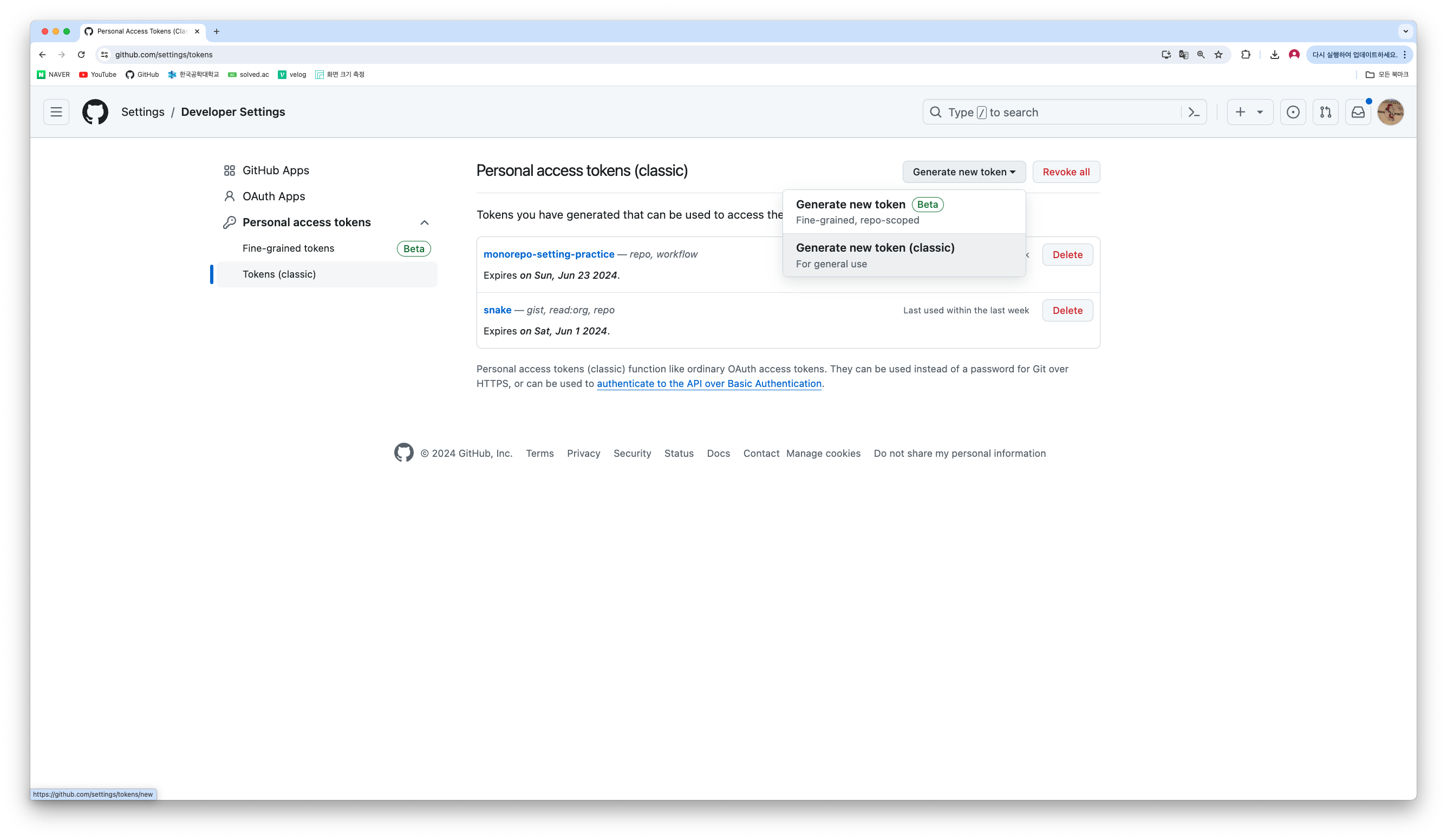Screen dimensions: 1447x840
Task: Open the Pull requests icon in header
Action: (x=1325, y=112)
